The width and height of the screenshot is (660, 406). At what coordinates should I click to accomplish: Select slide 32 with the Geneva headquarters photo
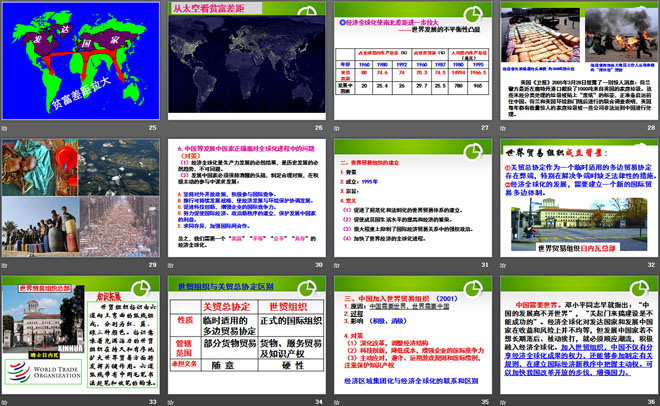579,198
